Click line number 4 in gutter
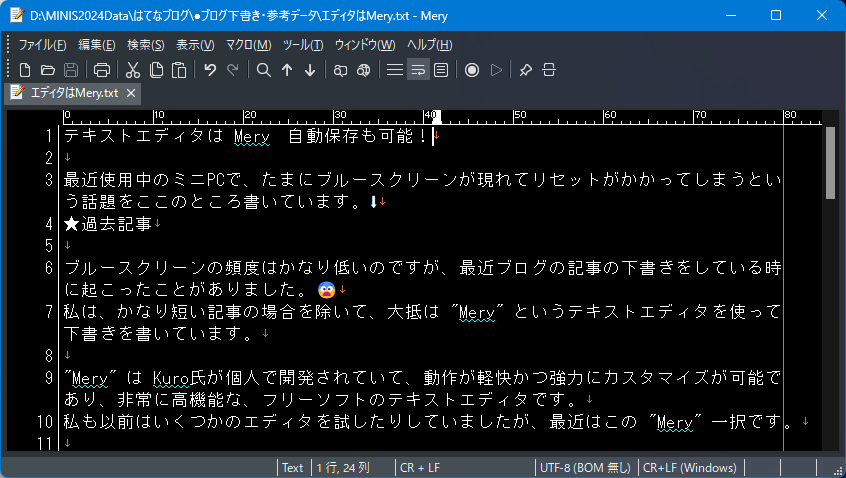846x478 pixels. click(x=49, y=224)
